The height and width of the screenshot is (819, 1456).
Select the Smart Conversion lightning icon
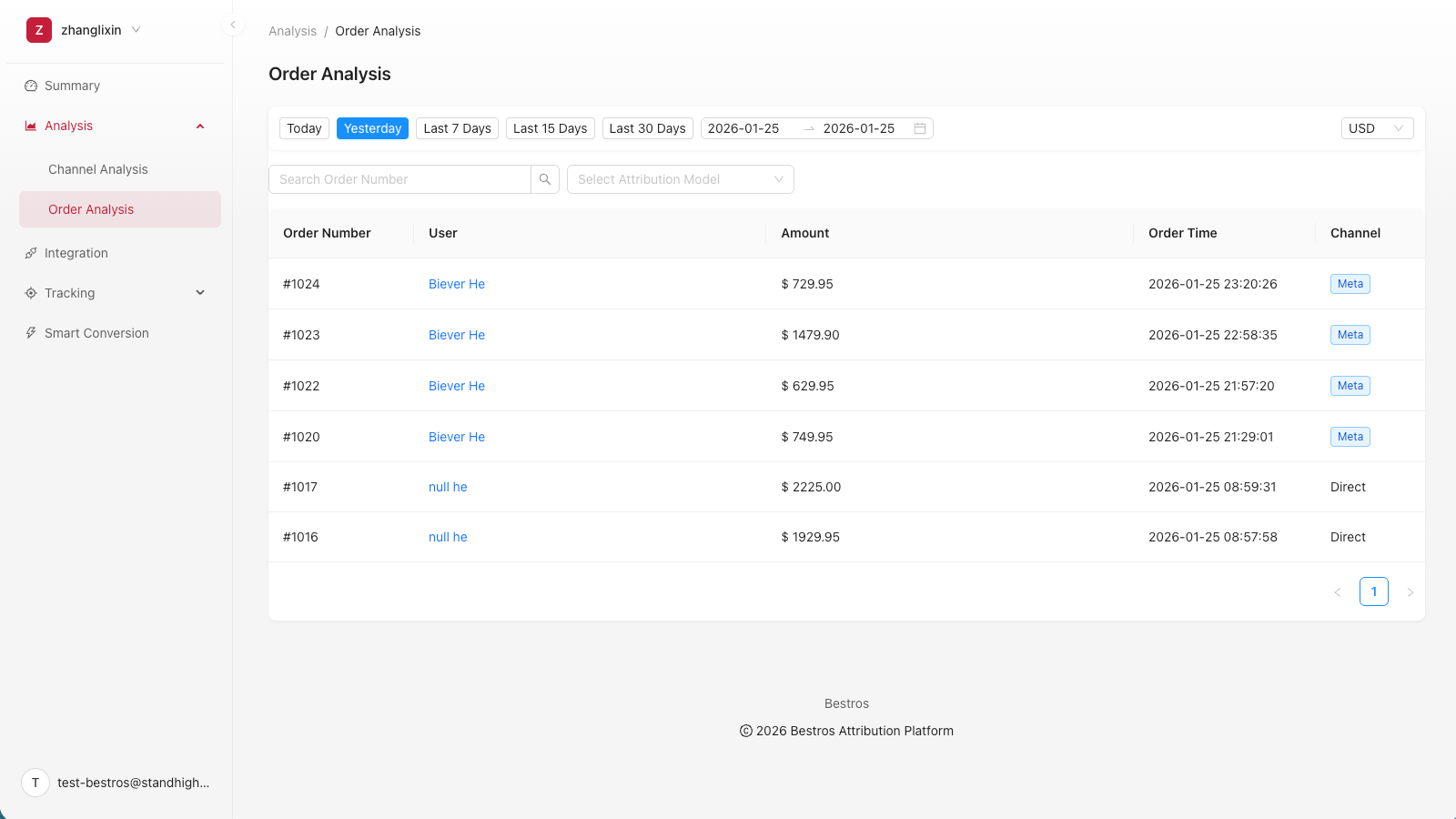(30, 333)
